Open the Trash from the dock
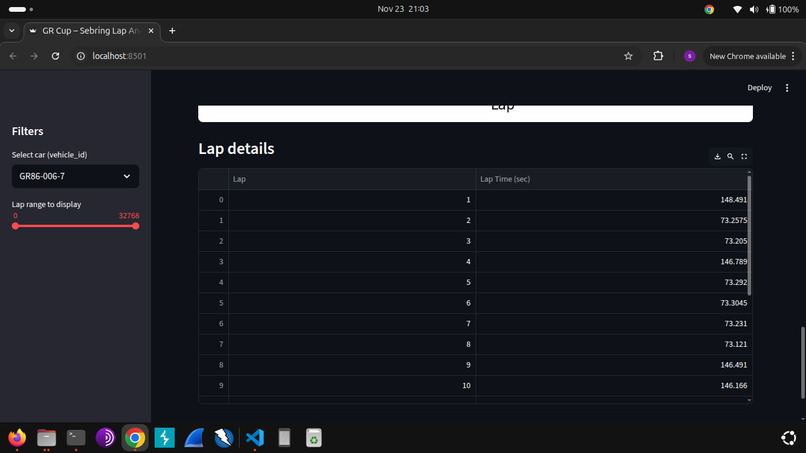This screenshot has width=806, height=453. (x=314, y=438)
